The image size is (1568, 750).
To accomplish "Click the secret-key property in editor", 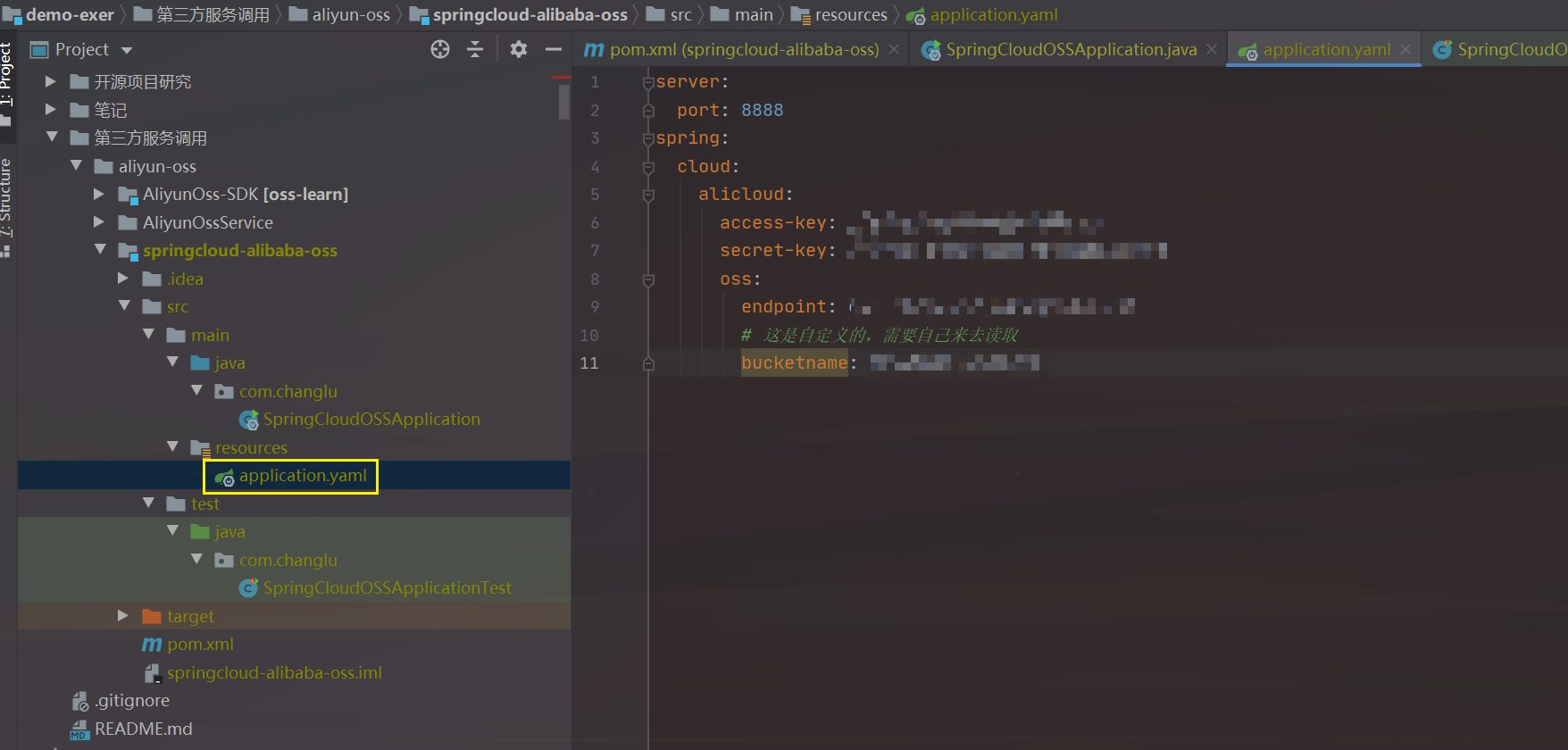I will click(x=773, y=251).
